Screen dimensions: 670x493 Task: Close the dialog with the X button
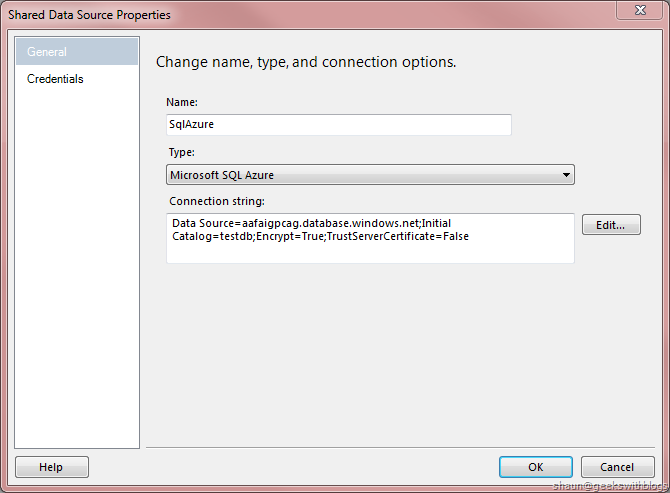point(640,10)
